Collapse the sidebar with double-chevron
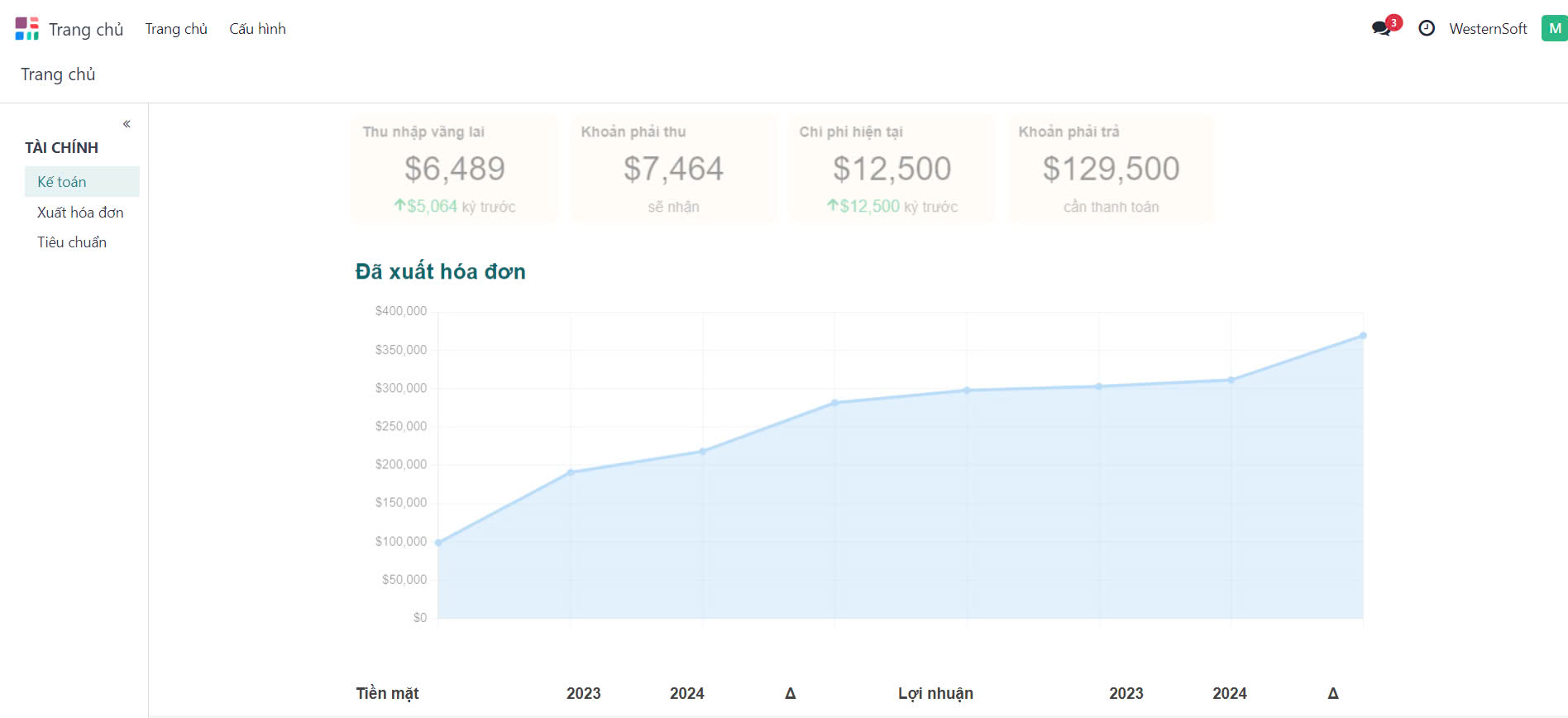This screenshot has height=718, width=1568. [x=127, y=124]
